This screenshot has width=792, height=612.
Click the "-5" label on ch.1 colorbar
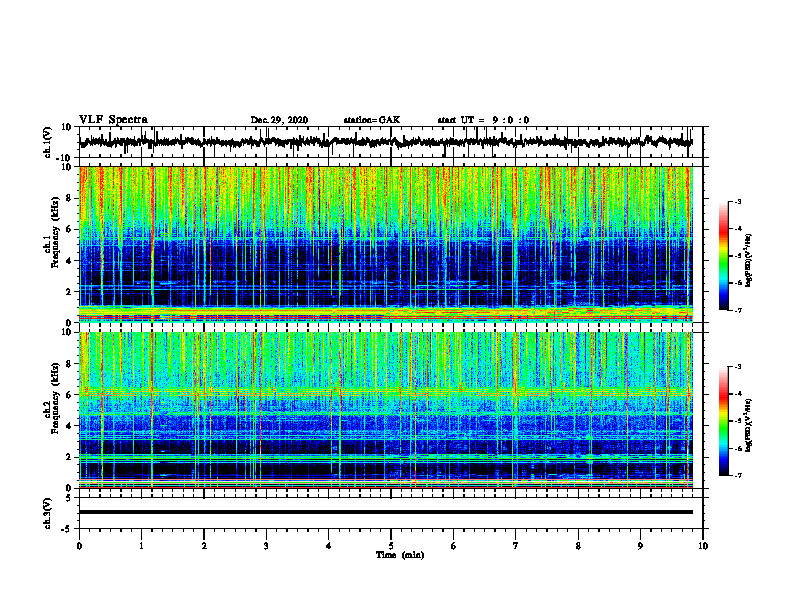(x=737, y=256)
